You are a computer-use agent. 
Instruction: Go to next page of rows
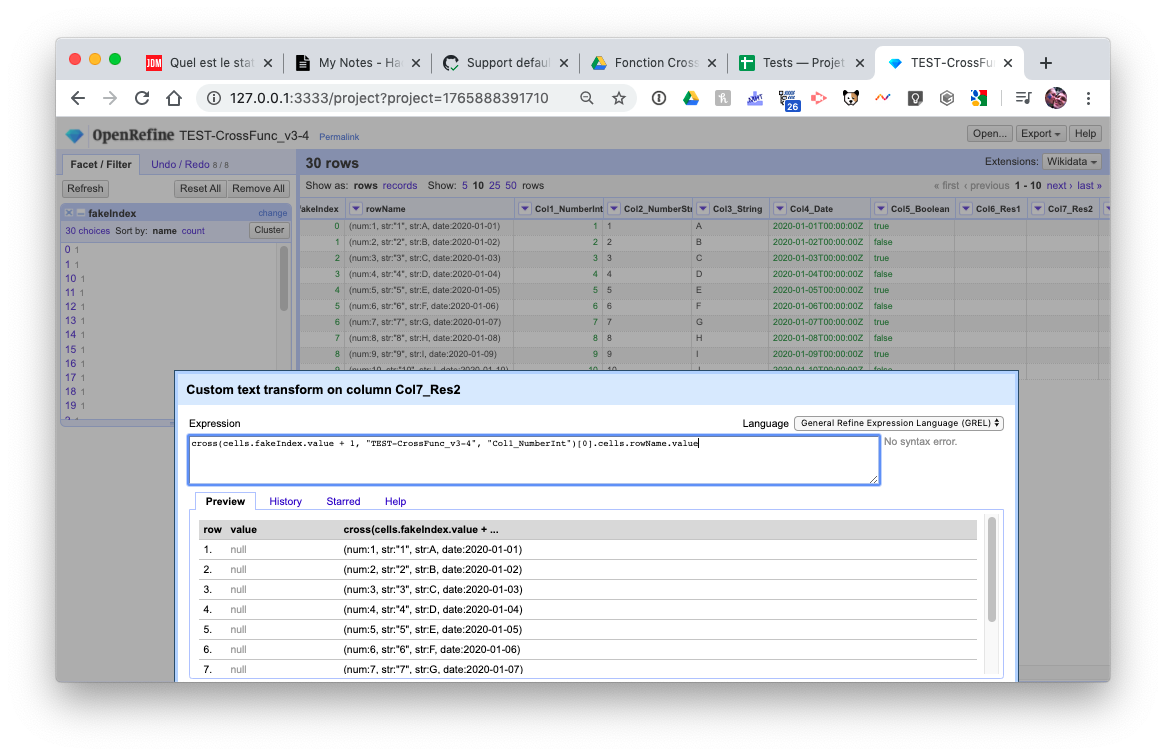pos(1059,186)
